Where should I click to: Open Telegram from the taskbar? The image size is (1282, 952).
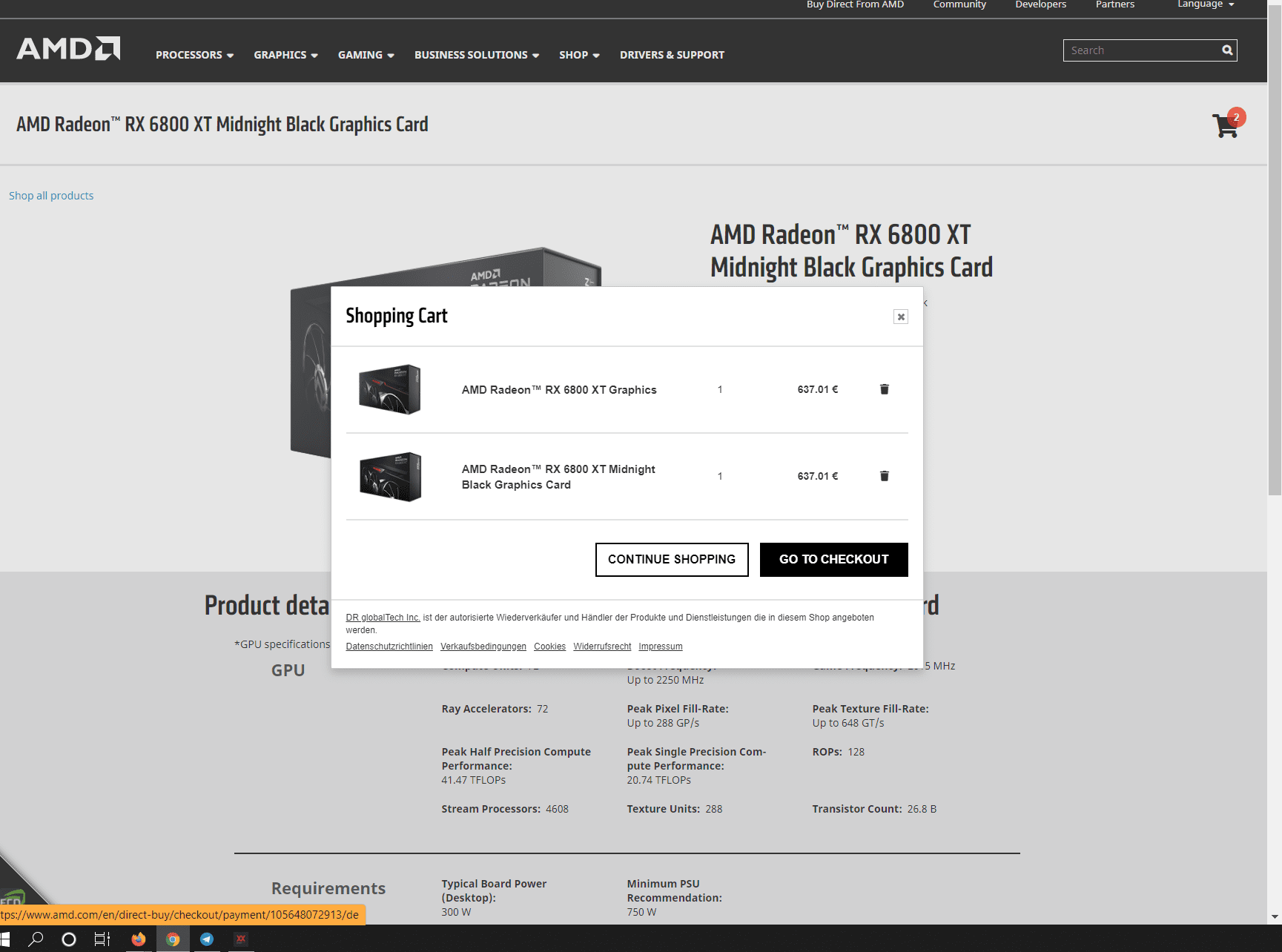pos(207,939)
